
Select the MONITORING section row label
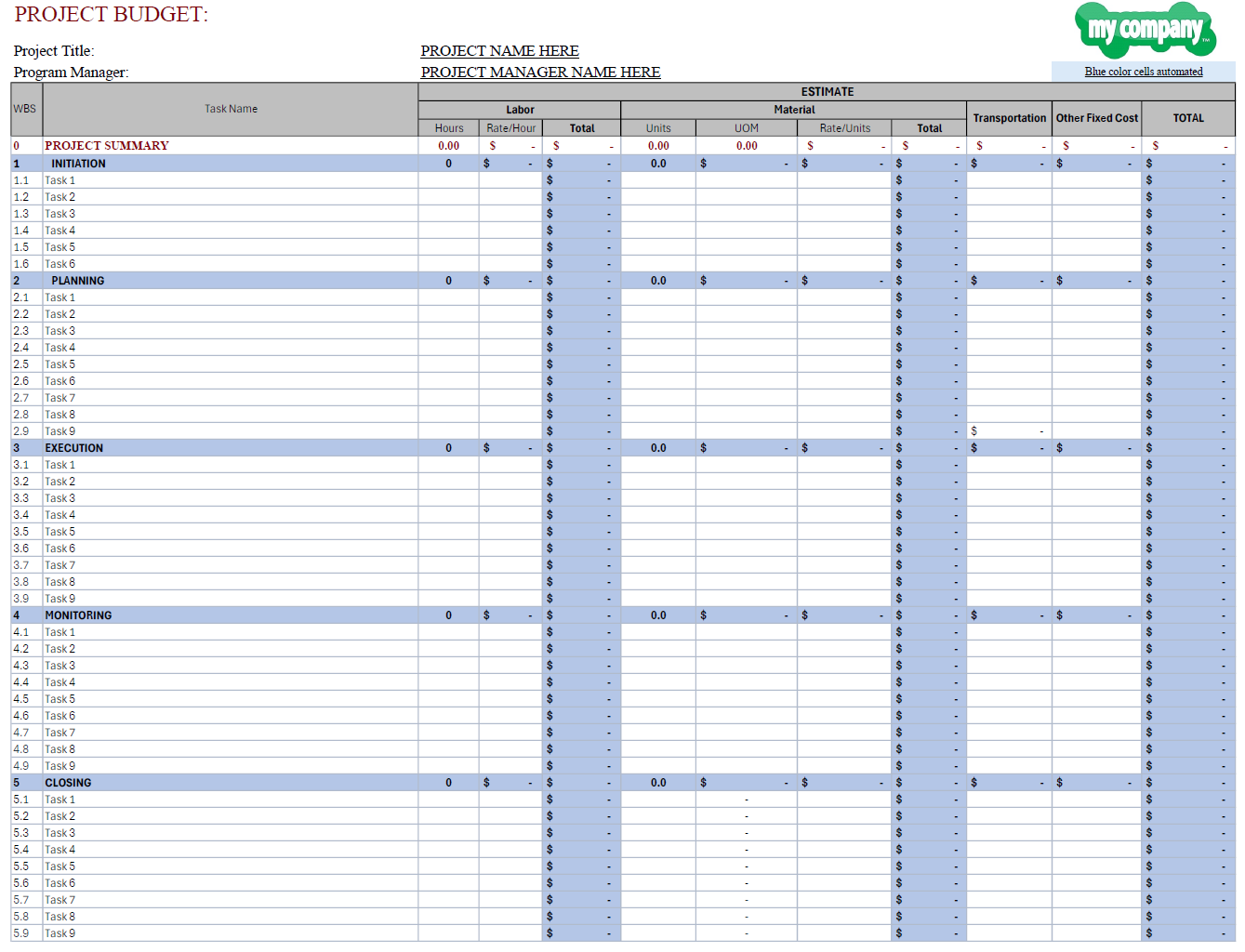pos(78,615)
